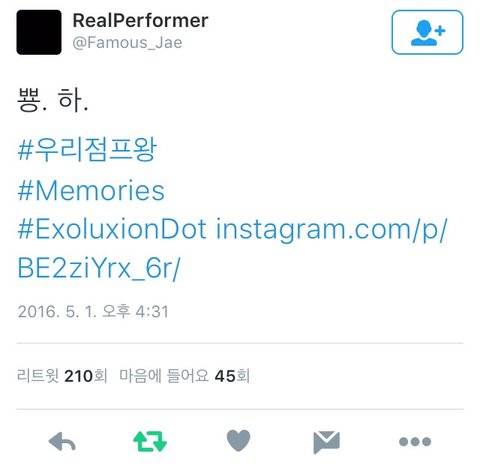Viewport: 480px width, 474px height.
Task: Follow the user with add-person button
Action: (427, 32)
